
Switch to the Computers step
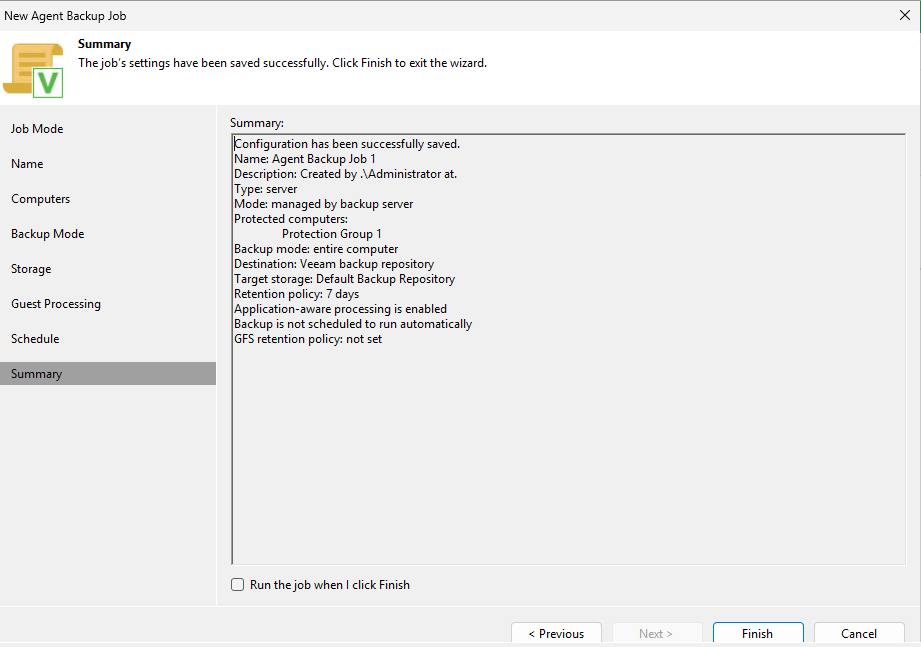pos(41,199)
